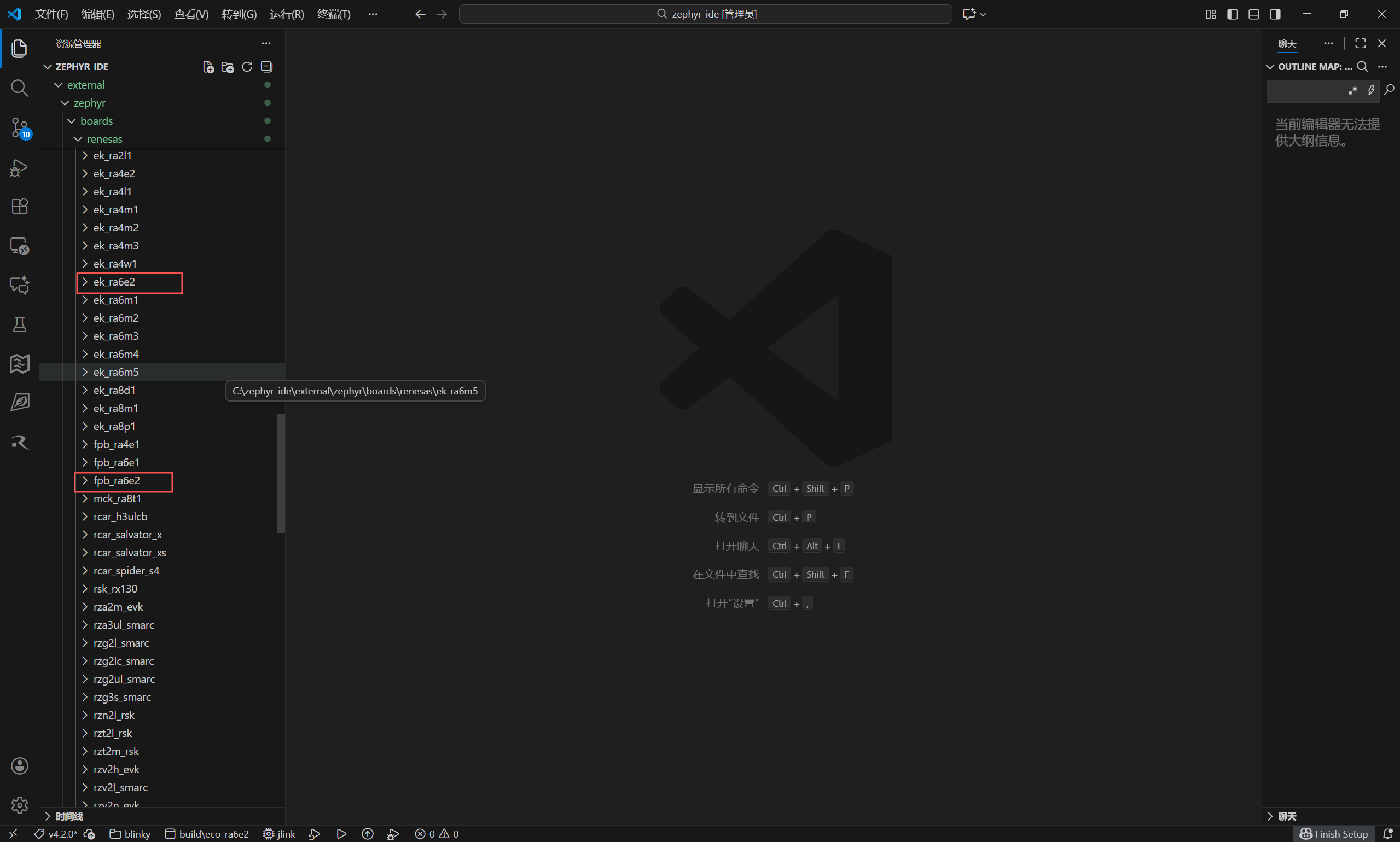The image size is (1400, 842).
Task: Click the New File icon in explorer header
Action: tap(208, 67)
